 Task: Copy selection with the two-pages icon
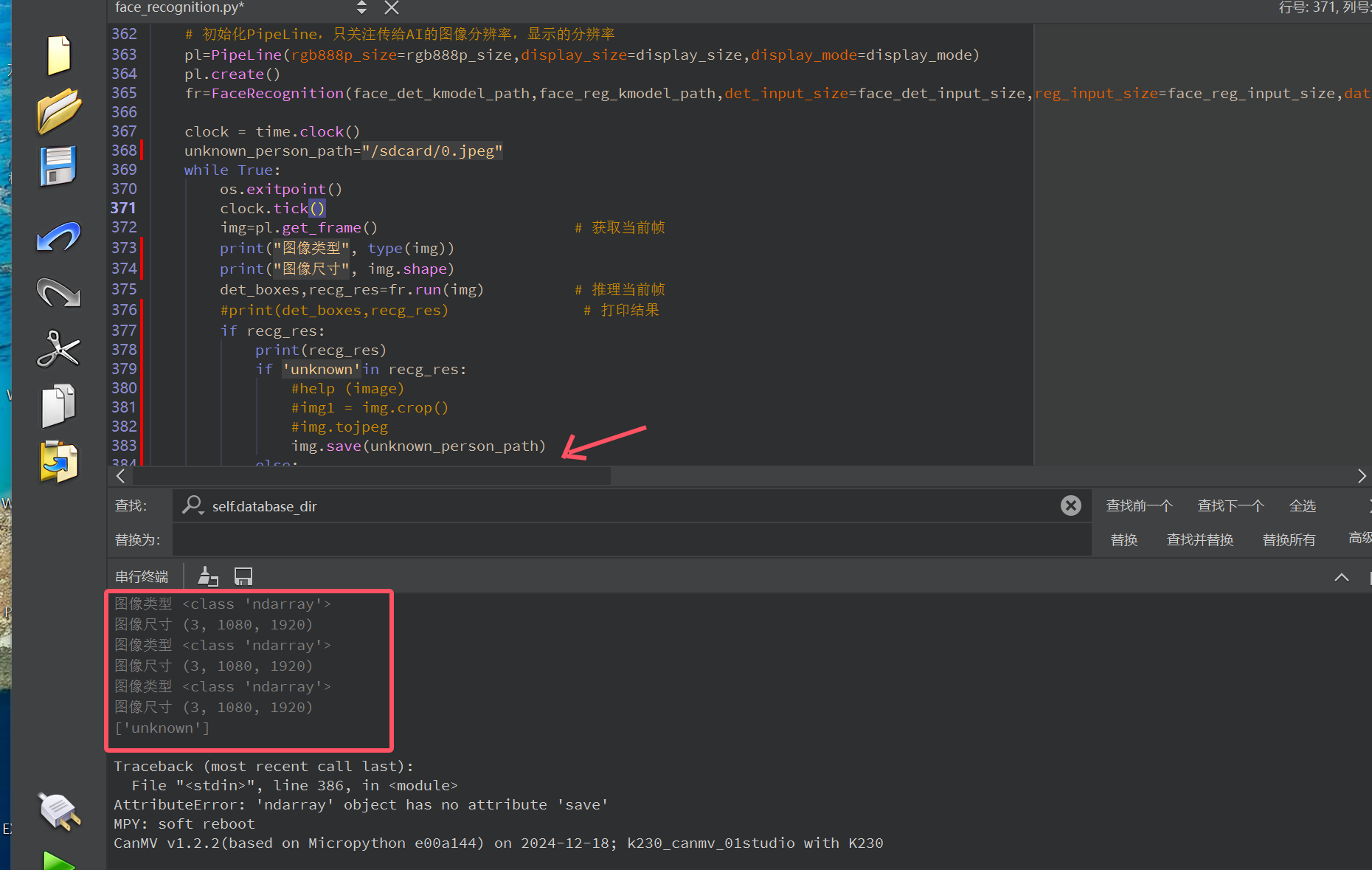pos(58,405)
